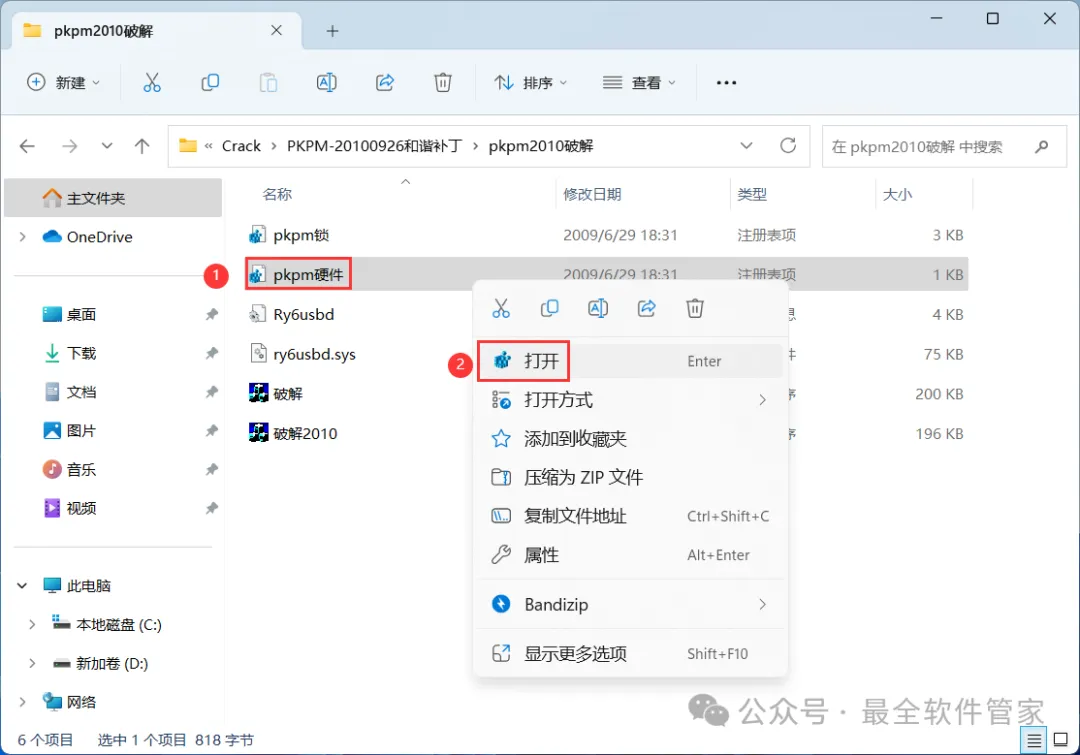Select the pkpm锁 file
The height and width of the screenshot is (755, 1080).
[x=301, y=236]
